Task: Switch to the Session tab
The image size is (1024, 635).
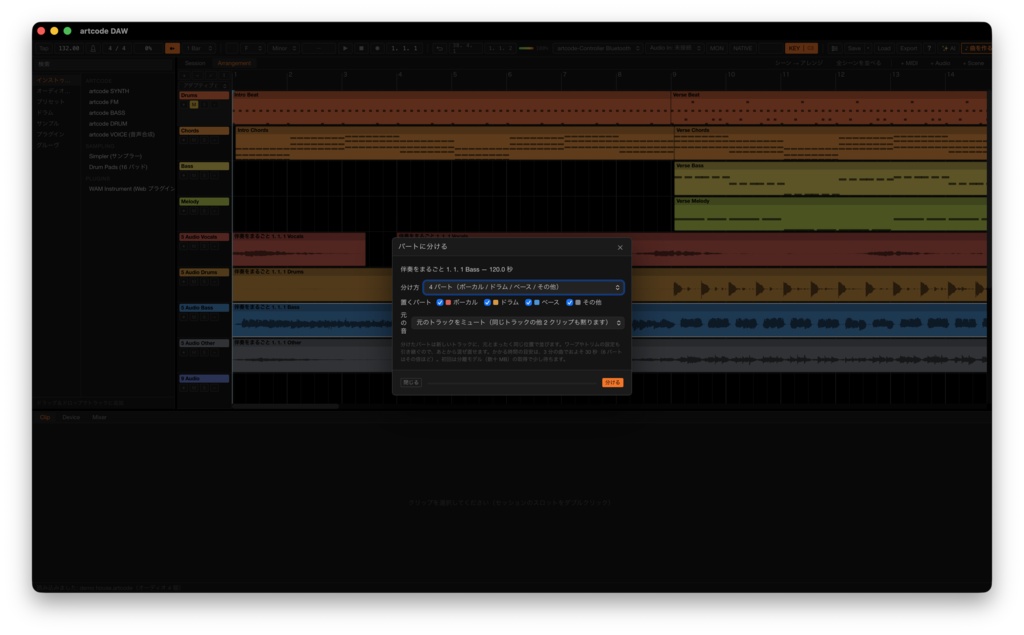Action: 195,63
